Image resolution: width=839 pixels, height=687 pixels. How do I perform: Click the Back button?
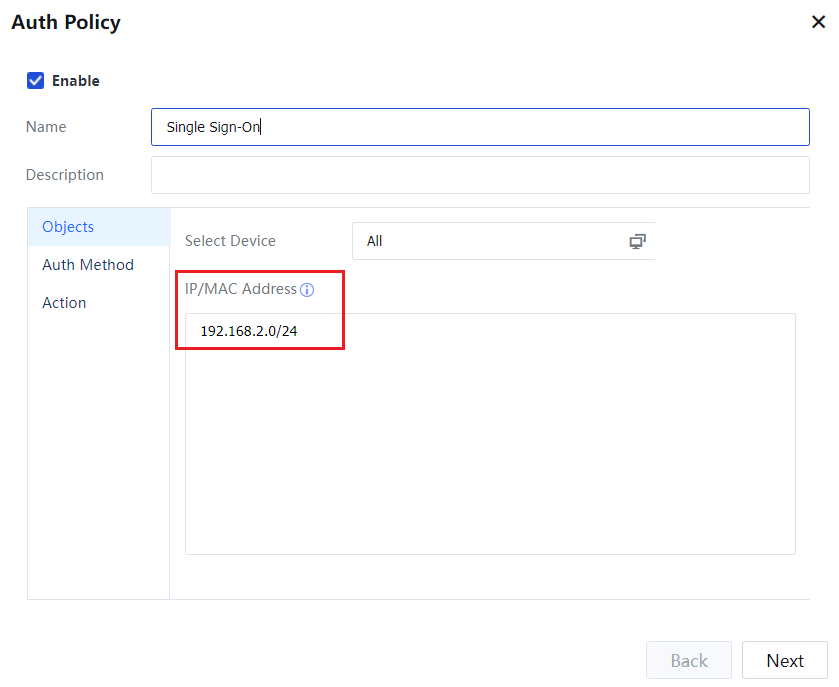click(688, 661)
